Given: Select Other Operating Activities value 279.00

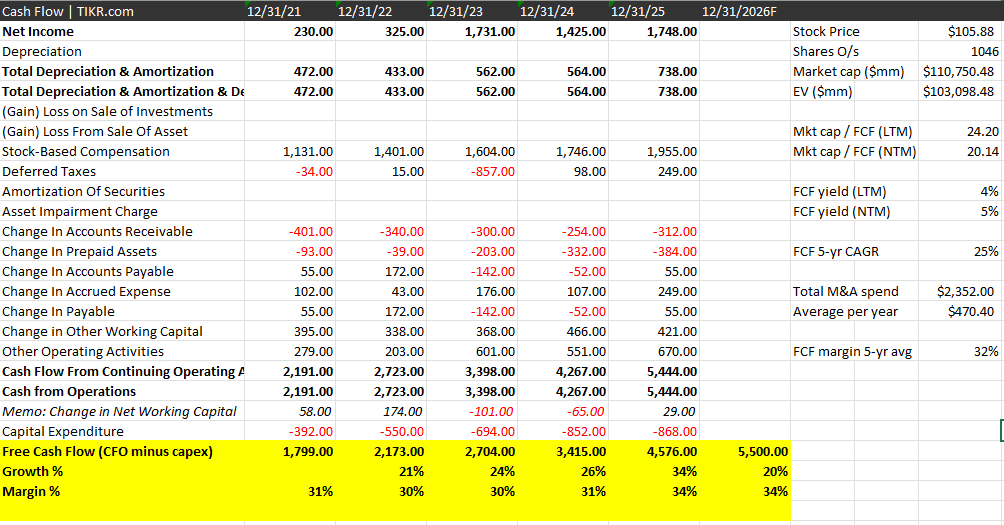Looking at the screenshot, I should (x=313, y=351).
